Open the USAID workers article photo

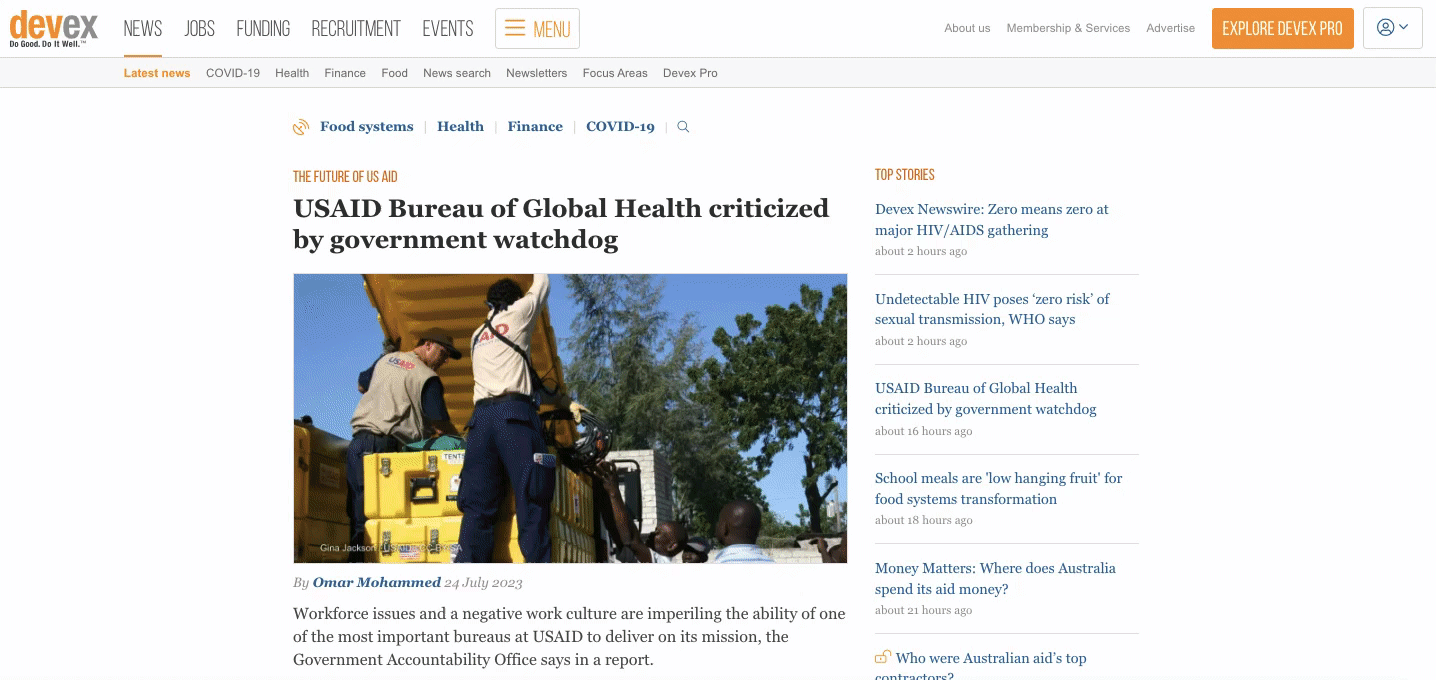pos(570,418)
